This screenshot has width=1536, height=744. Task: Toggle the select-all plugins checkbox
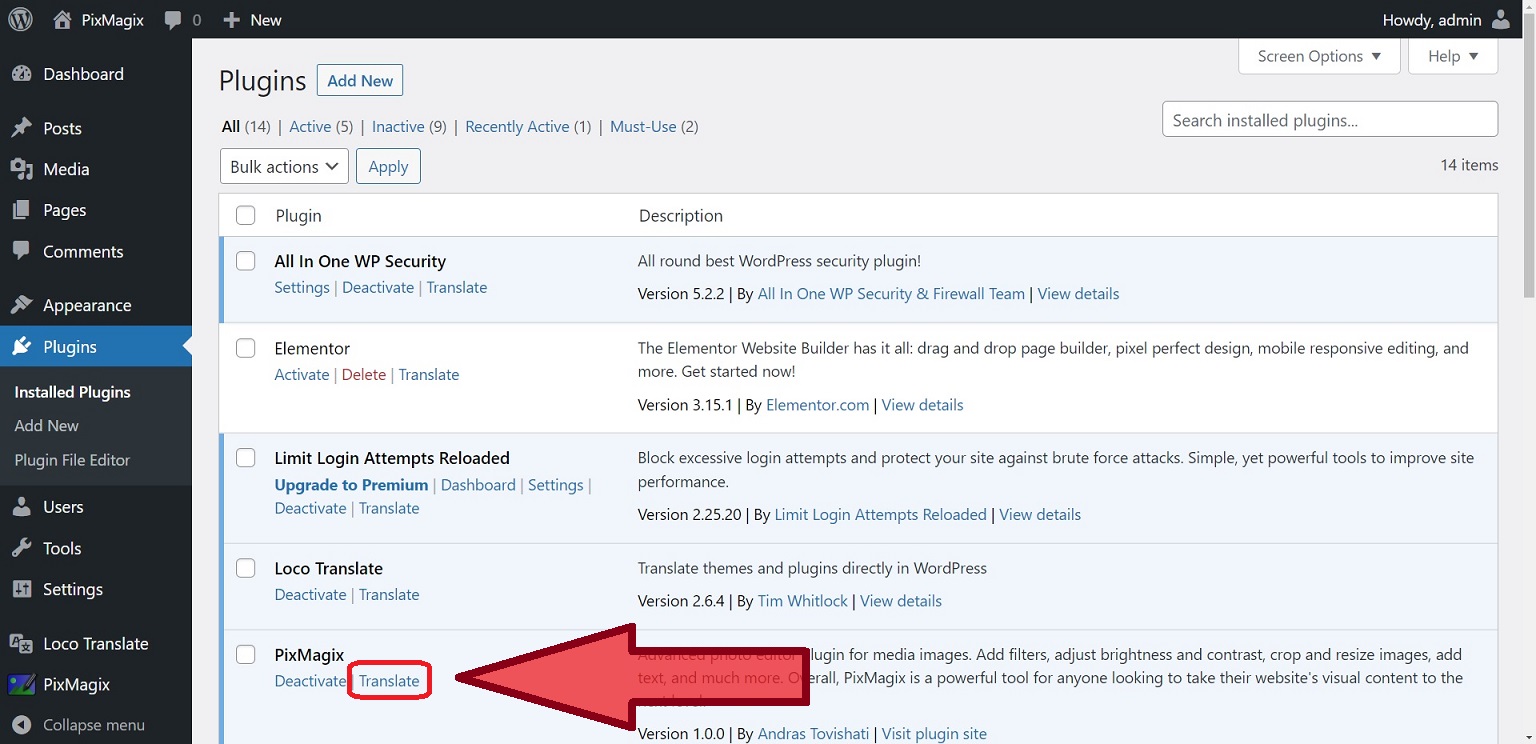click(x=246, y=215)
